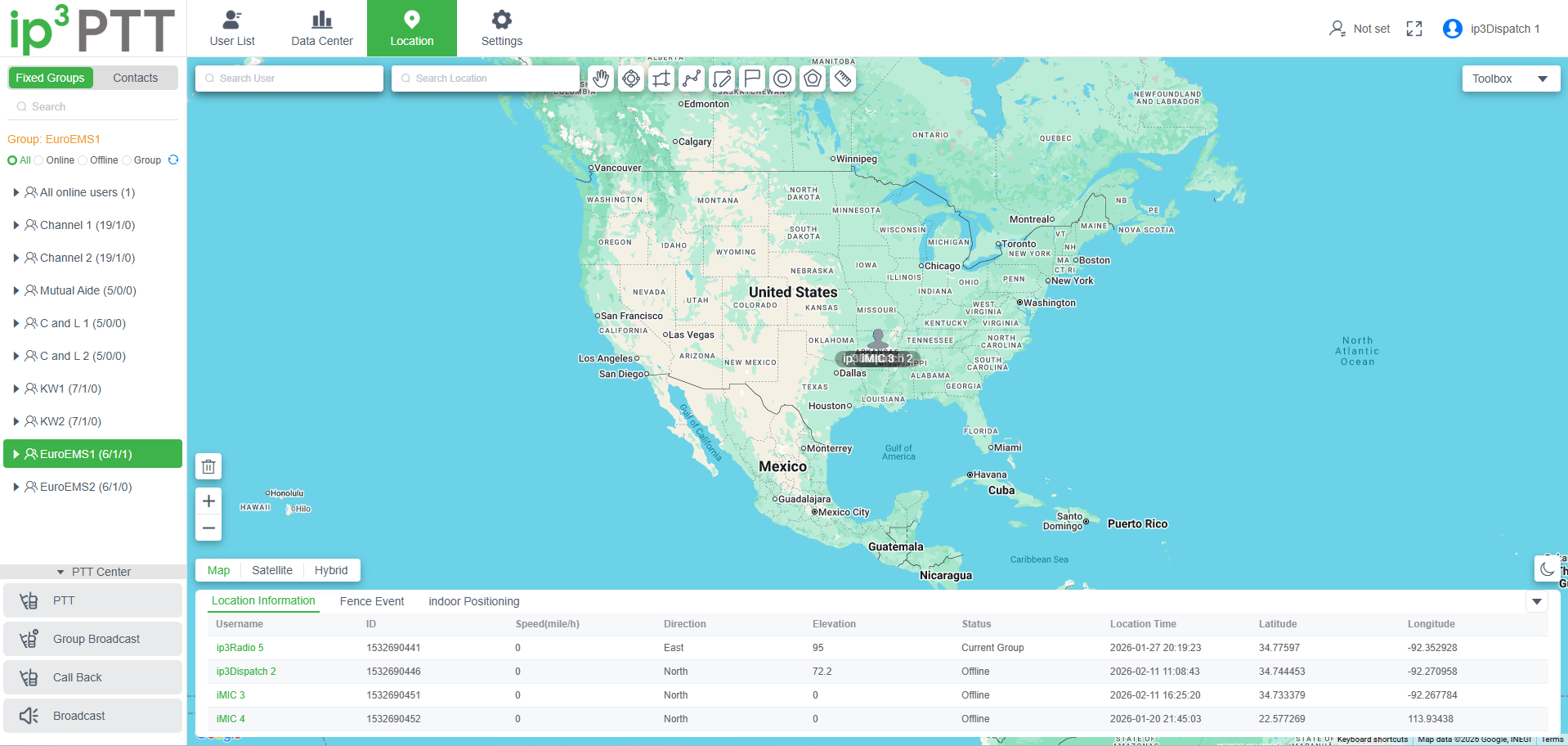Image resolution: width=1568 pixels, height=746 pixels.
Task: Select the ruler distance measure tool
Action: point(843,79)
